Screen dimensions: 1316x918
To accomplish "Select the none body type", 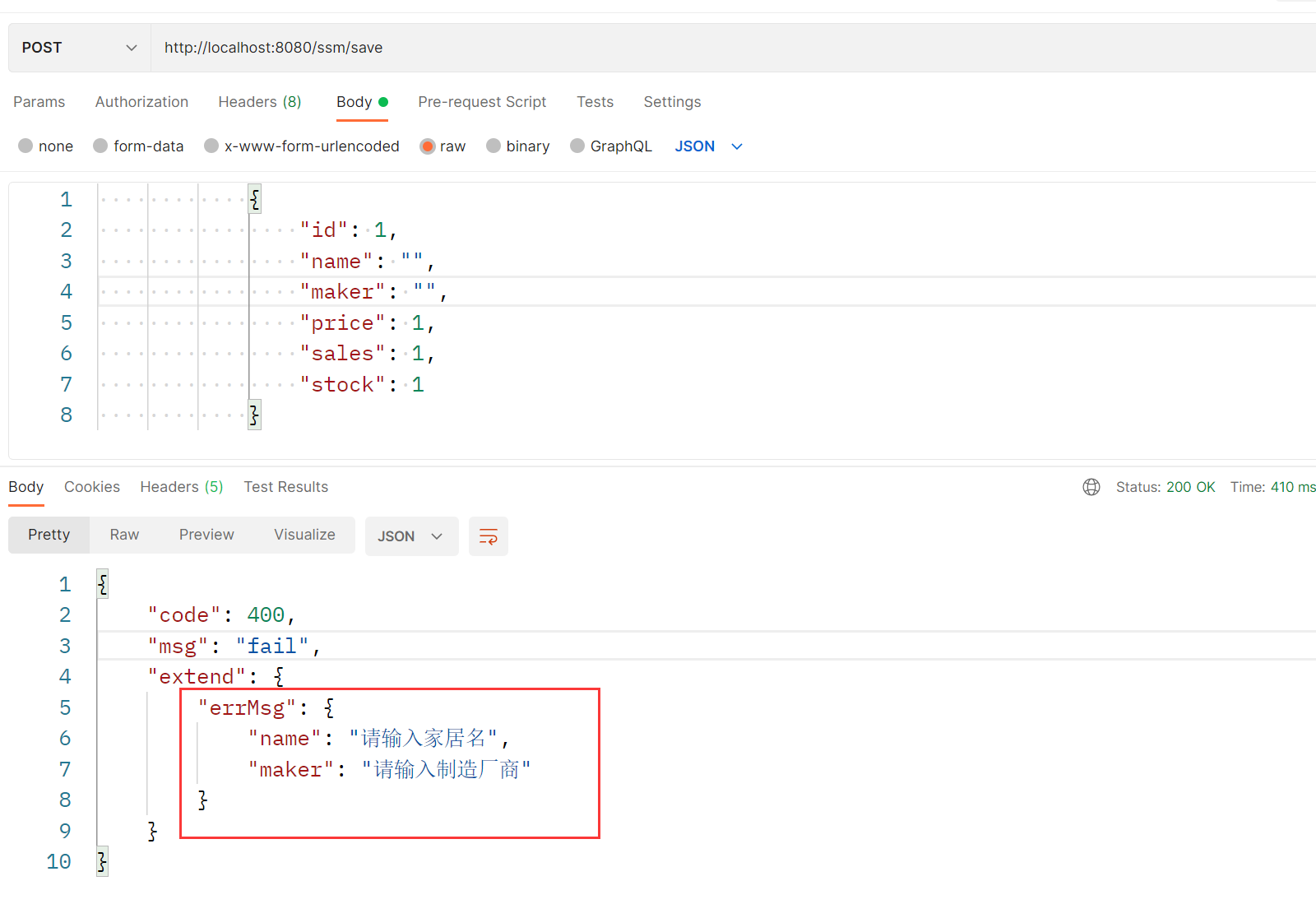I will tap(45, 146).
